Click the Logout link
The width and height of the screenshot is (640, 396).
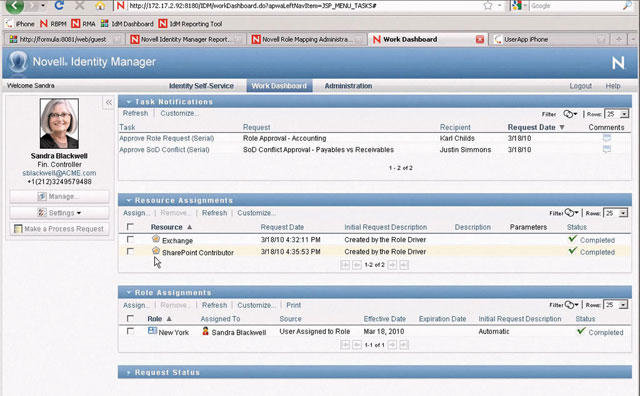point(580,86)
